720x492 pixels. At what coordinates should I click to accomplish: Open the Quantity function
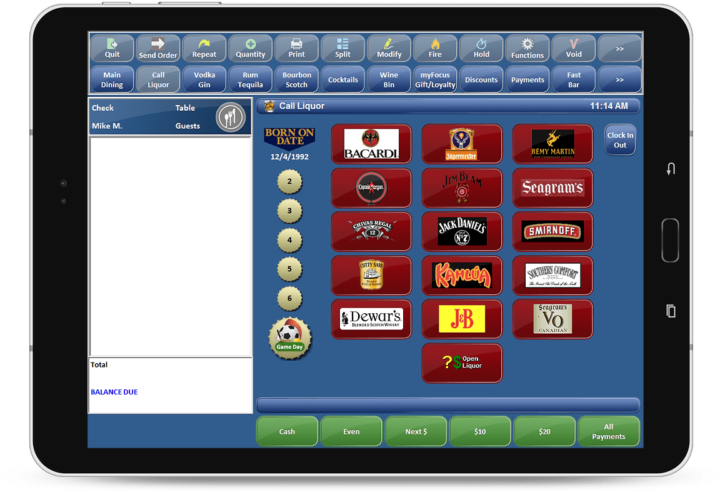coord(250,49)
